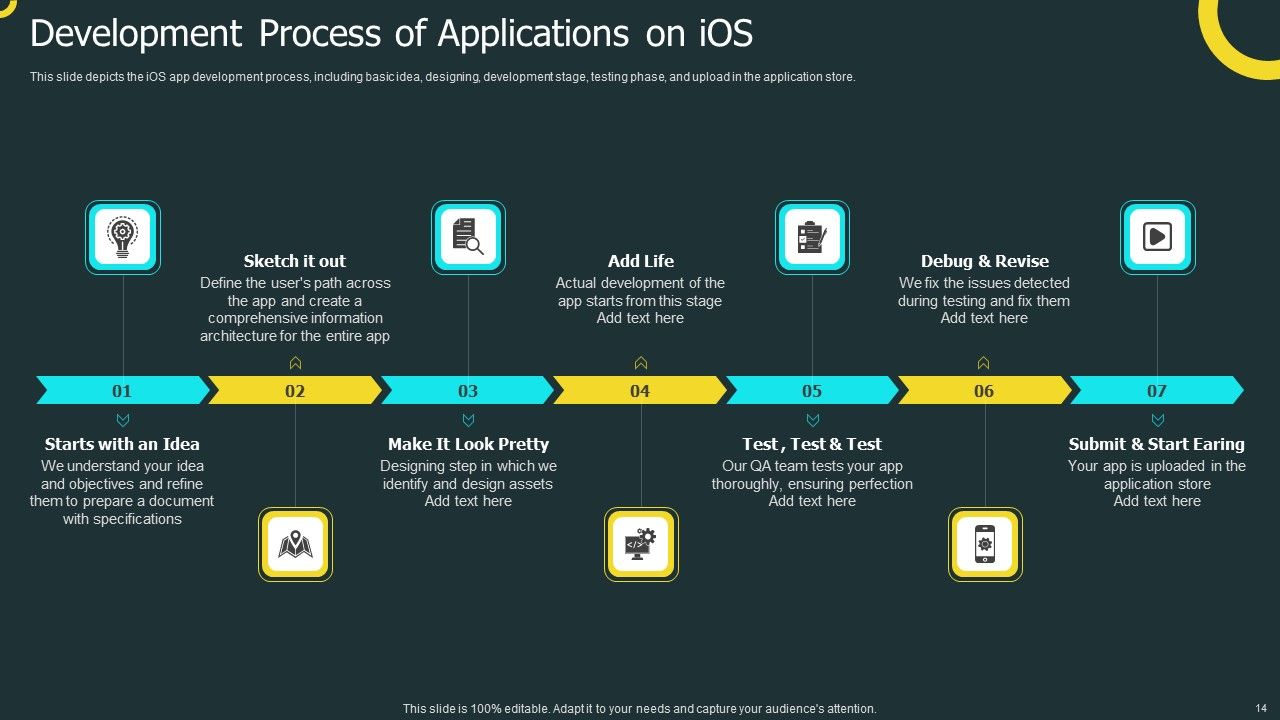1280x720 pixels.
Task: Click footer text 'This slide is 100% editable'
Action: [640, 708]
